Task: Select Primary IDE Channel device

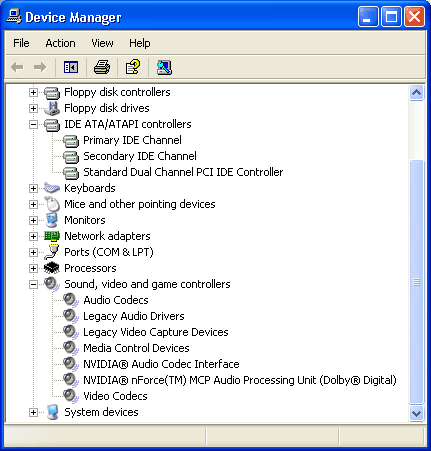Action: pos(132,140)
